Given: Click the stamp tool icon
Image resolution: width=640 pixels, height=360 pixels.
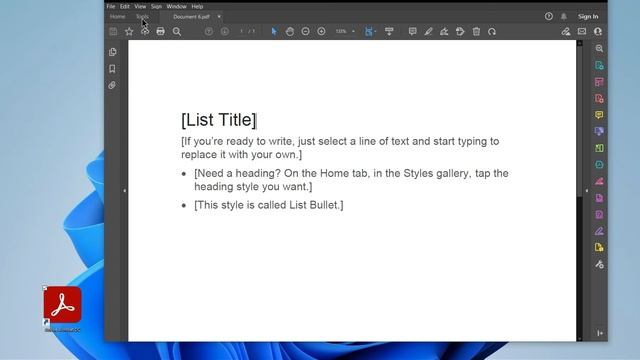Looking at the screenshot, I should click(x=460, y=31).
